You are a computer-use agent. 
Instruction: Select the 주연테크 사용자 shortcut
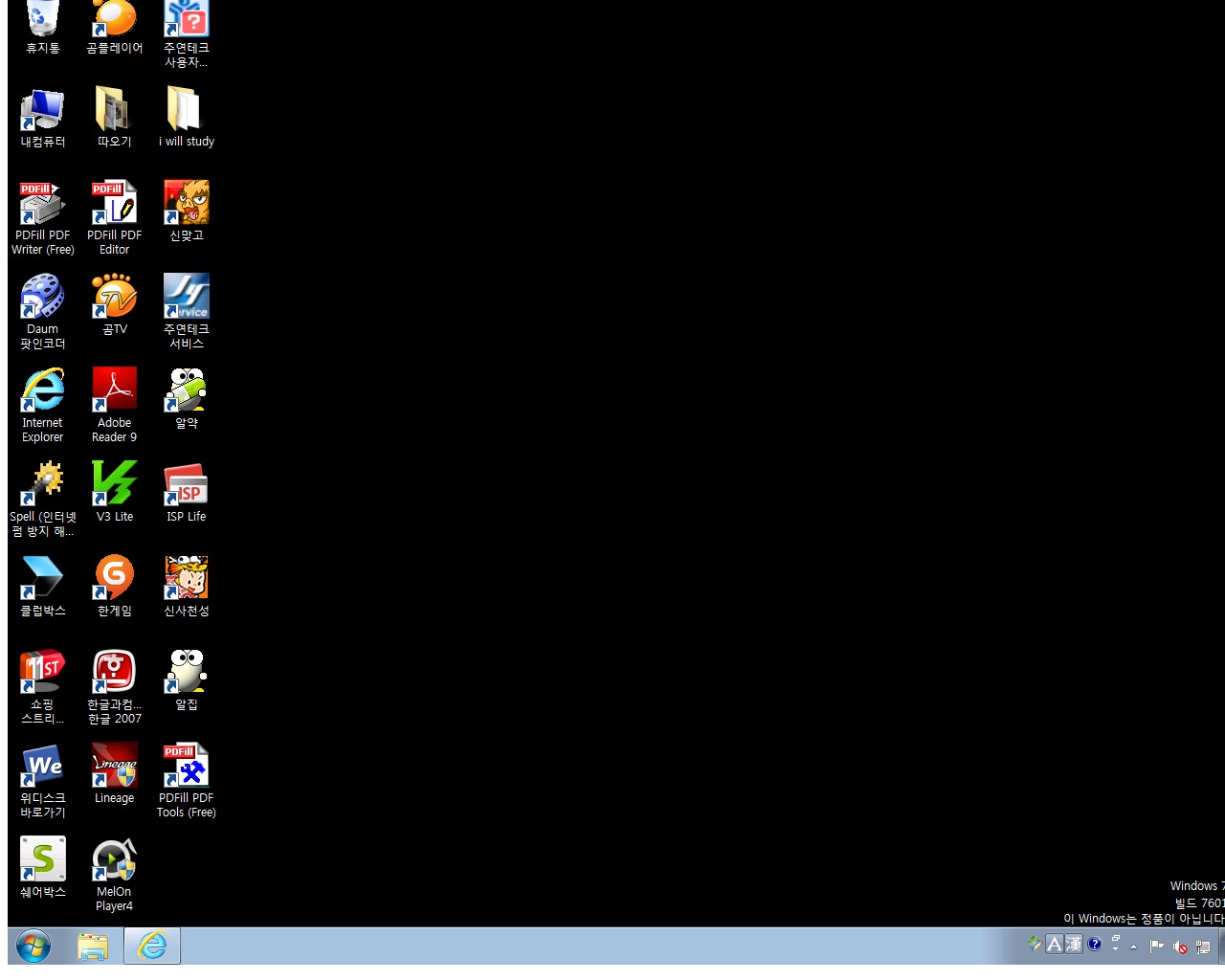[x=186, y=33]
